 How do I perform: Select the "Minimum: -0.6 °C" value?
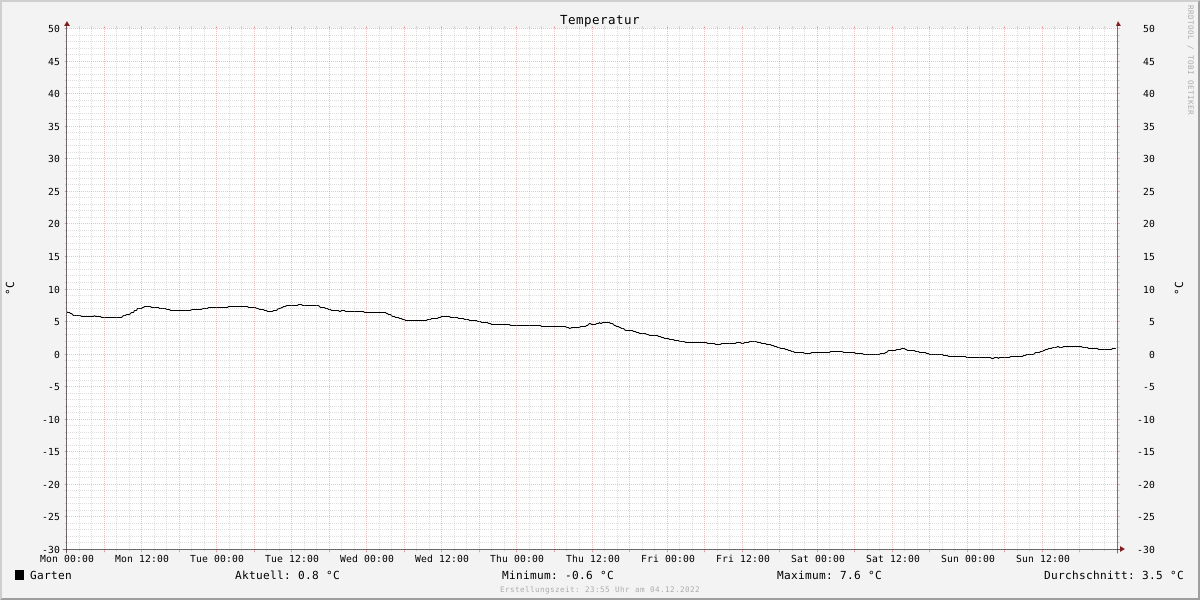point(558,575)
